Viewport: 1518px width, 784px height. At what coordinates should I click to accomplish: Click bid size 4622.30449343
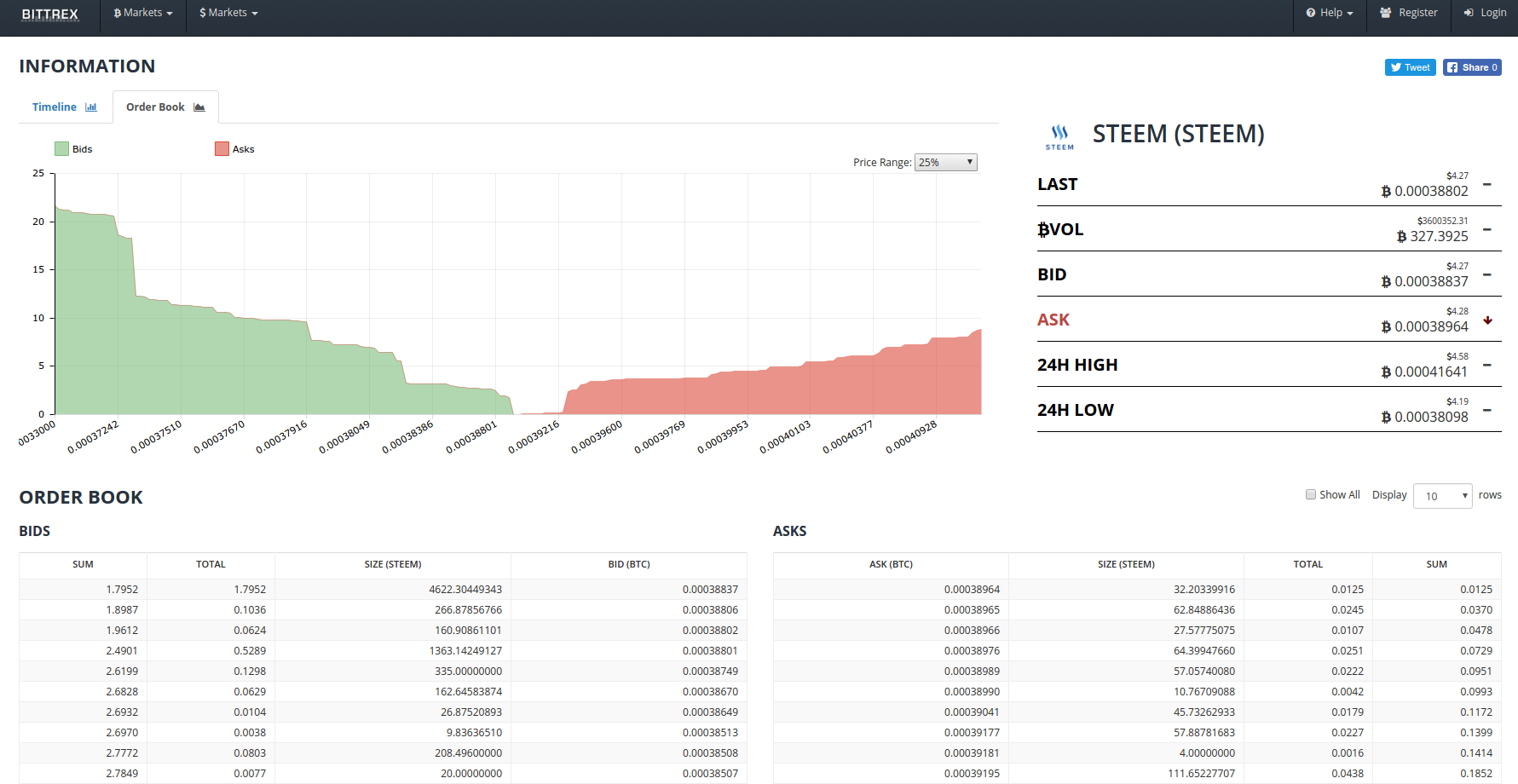coord(465,590)
